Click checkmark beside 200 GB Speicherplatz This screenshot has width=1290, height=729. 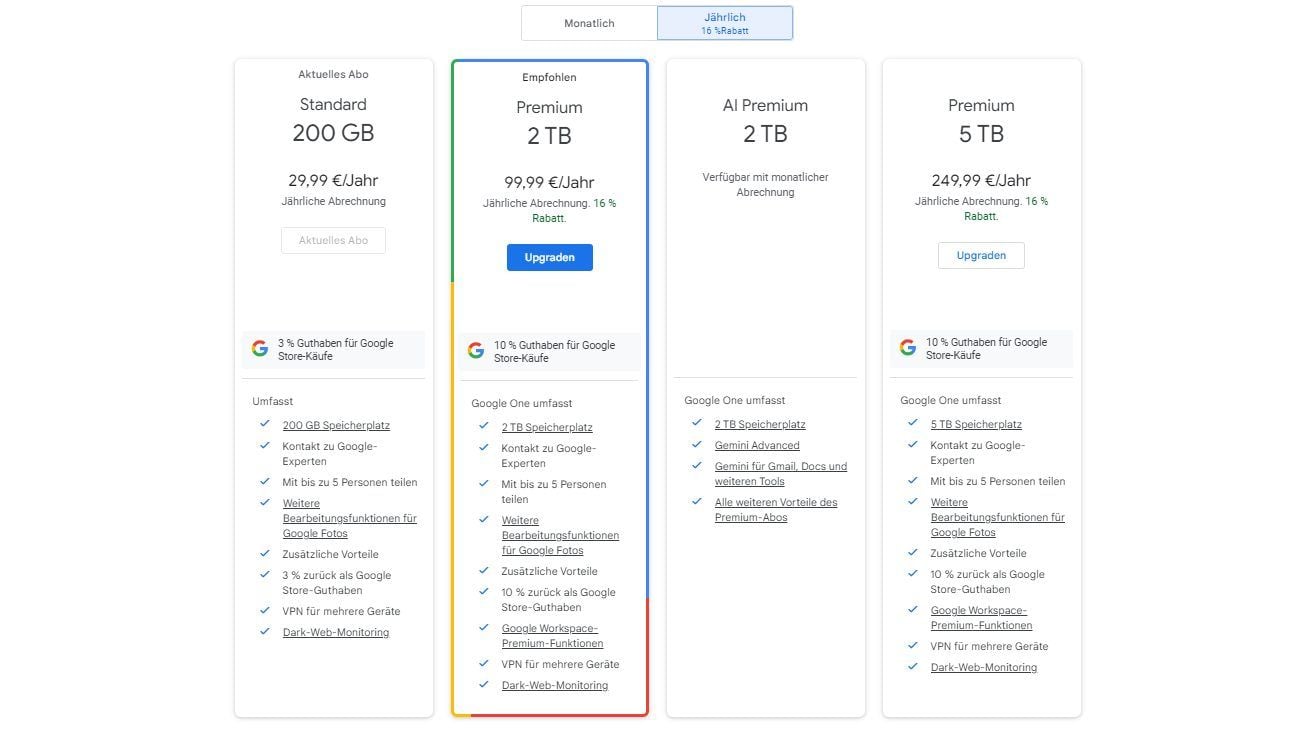pyautogui.click(x=265, y=424)
